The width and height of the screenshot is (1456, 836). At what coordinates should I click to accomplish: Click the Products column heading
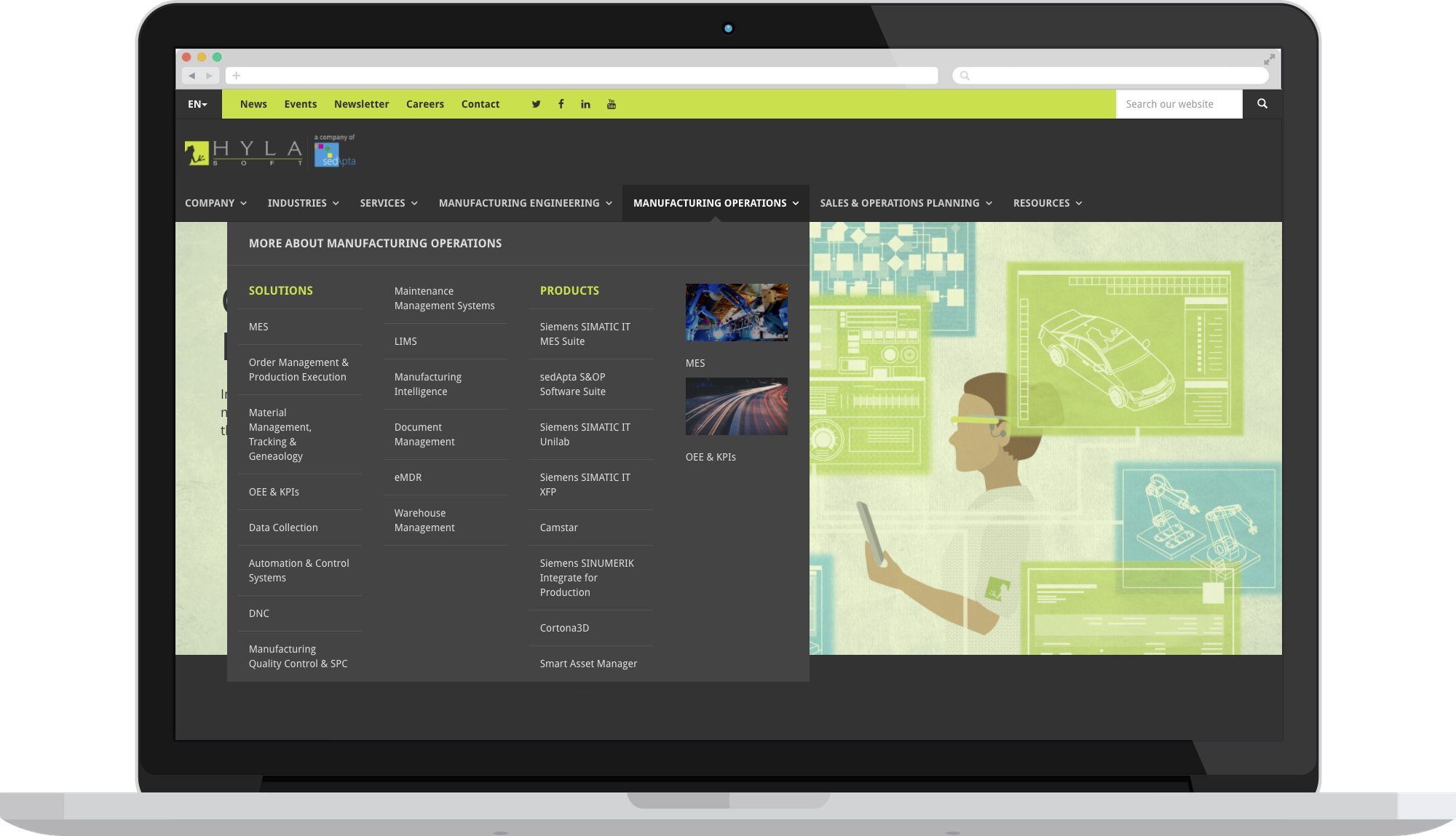569,290
